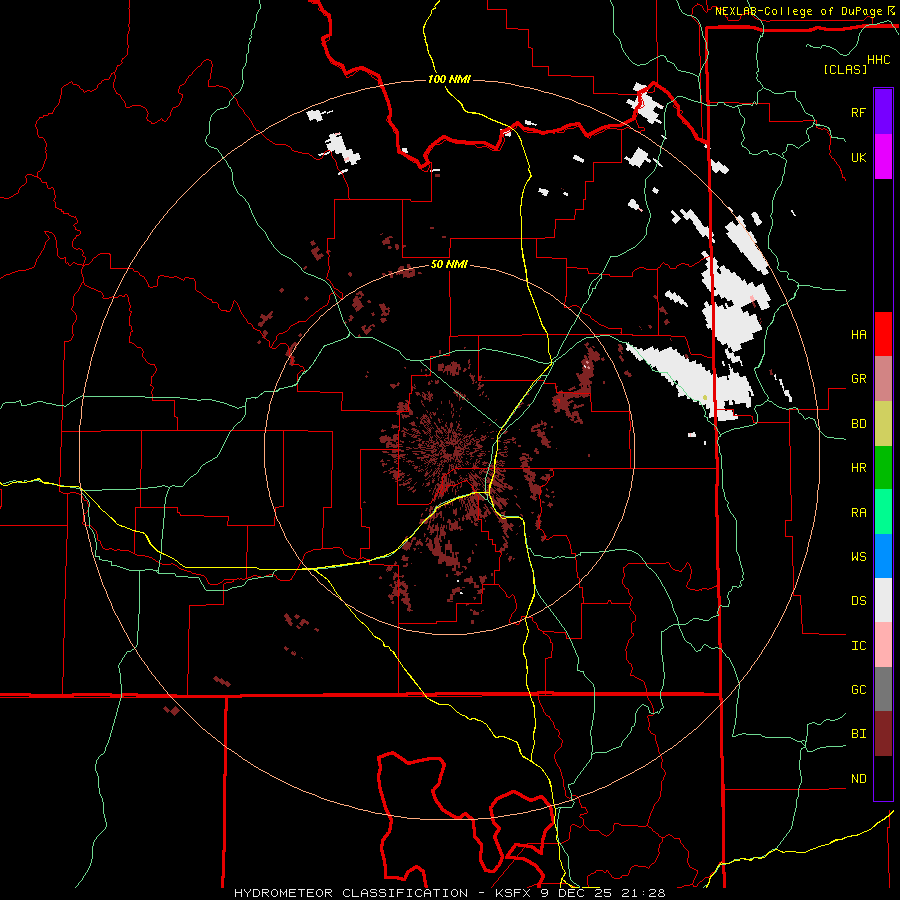Click the ND legend label

[858, 779]
